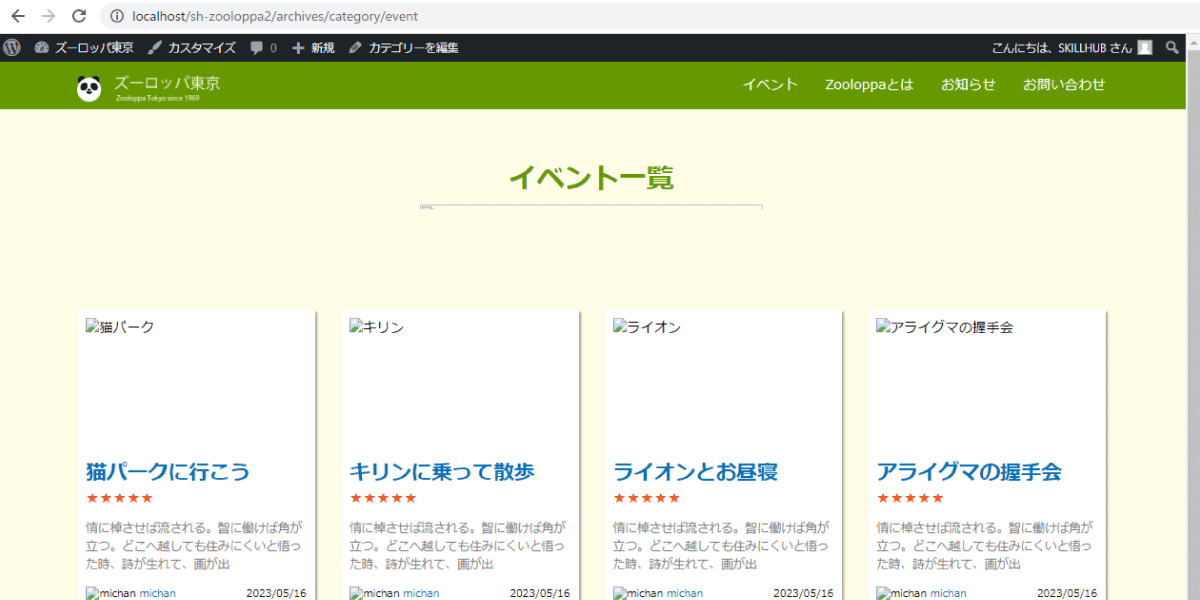This screenshot has height=600, width=1200.
Task: Click the 猫パーク broken image thumbnail
Action: (120, 327)
